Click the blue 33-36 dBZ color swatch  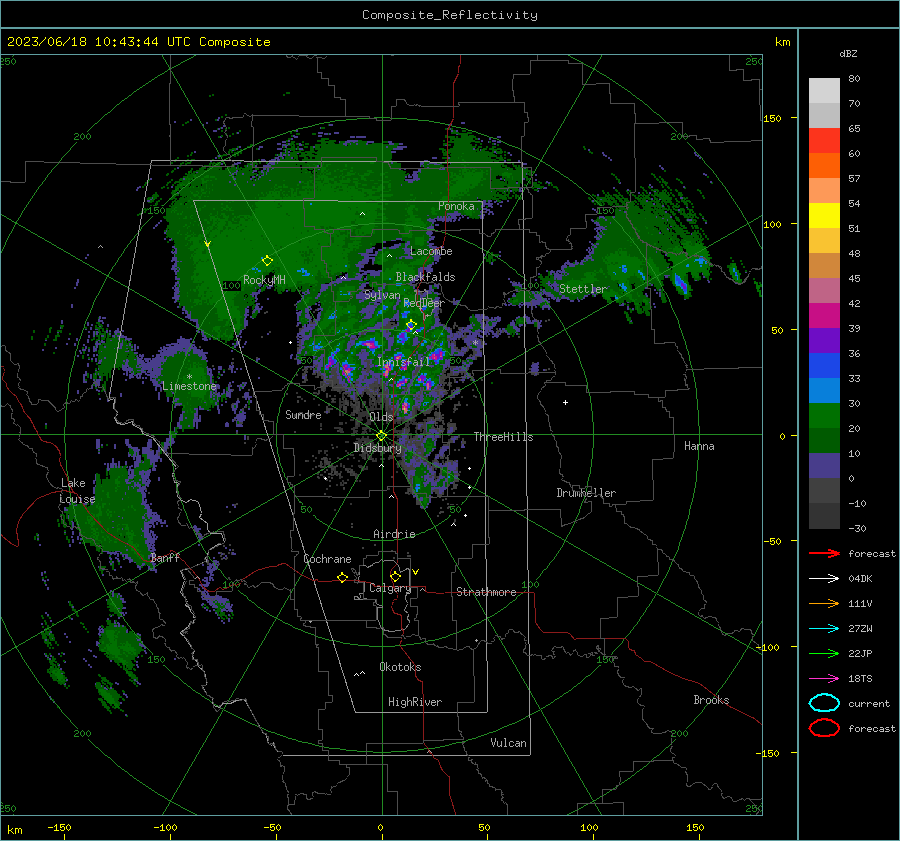(x=824, y=366)
